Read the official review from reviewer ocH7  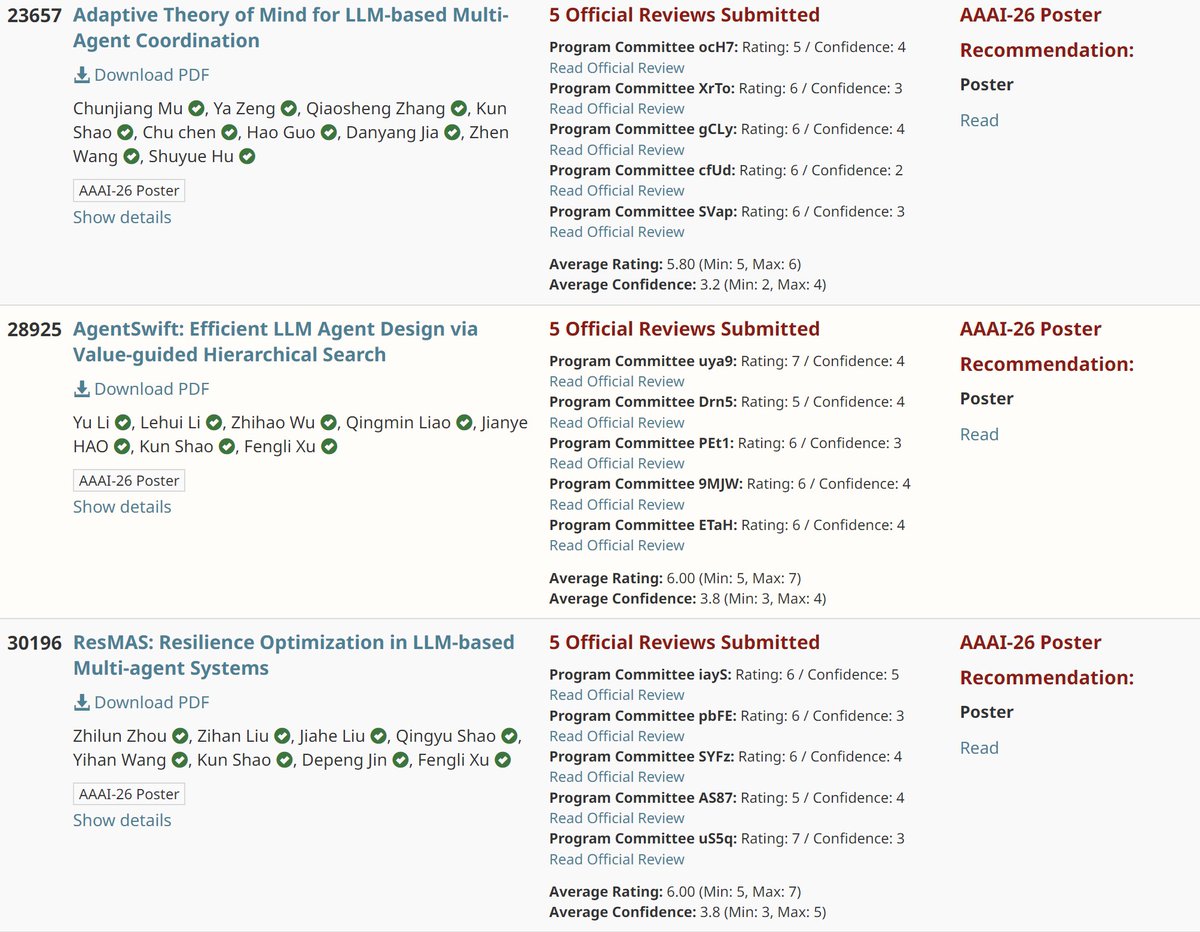click(616, 67)
